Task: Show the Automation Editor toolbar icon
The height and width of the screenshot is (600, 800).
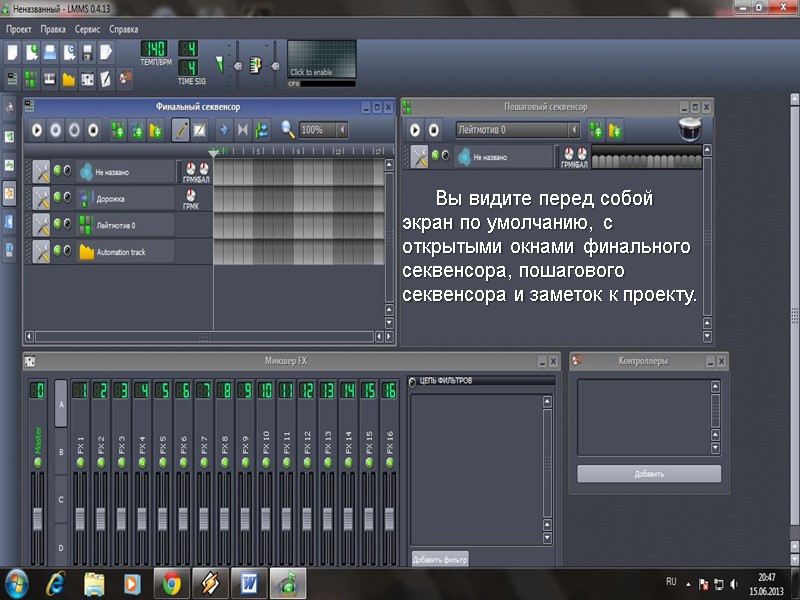Action: click(68, 79)
